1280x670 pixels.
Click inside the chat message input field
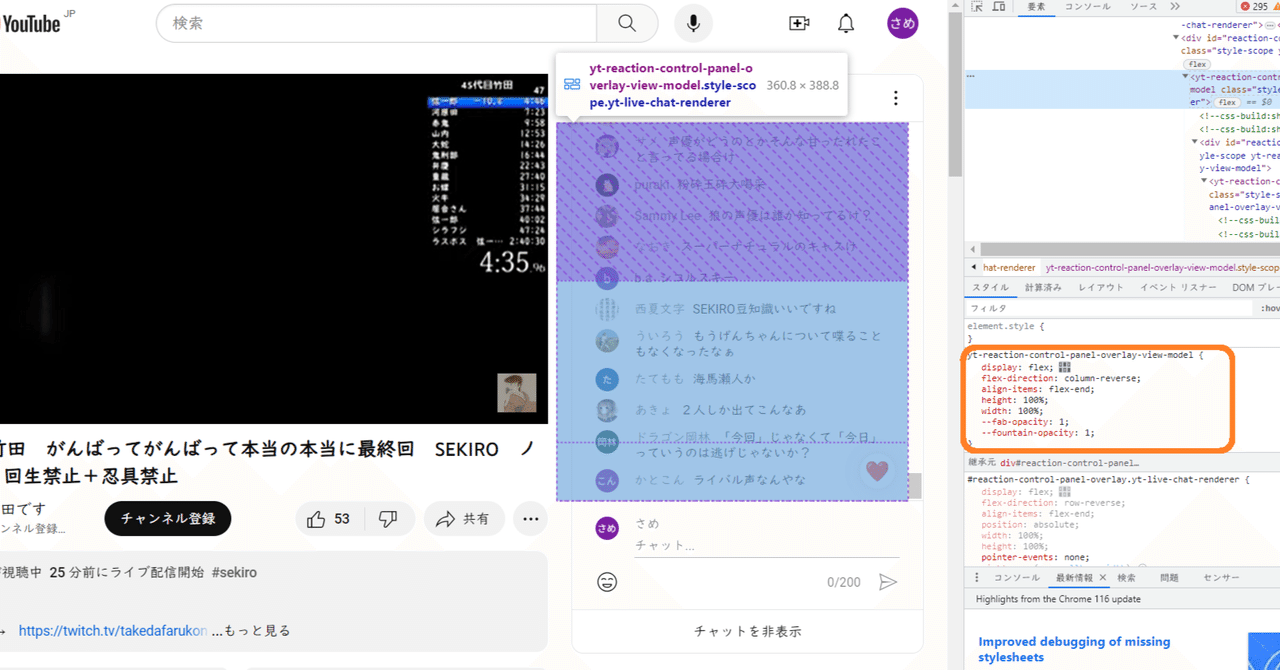[760, 545]
